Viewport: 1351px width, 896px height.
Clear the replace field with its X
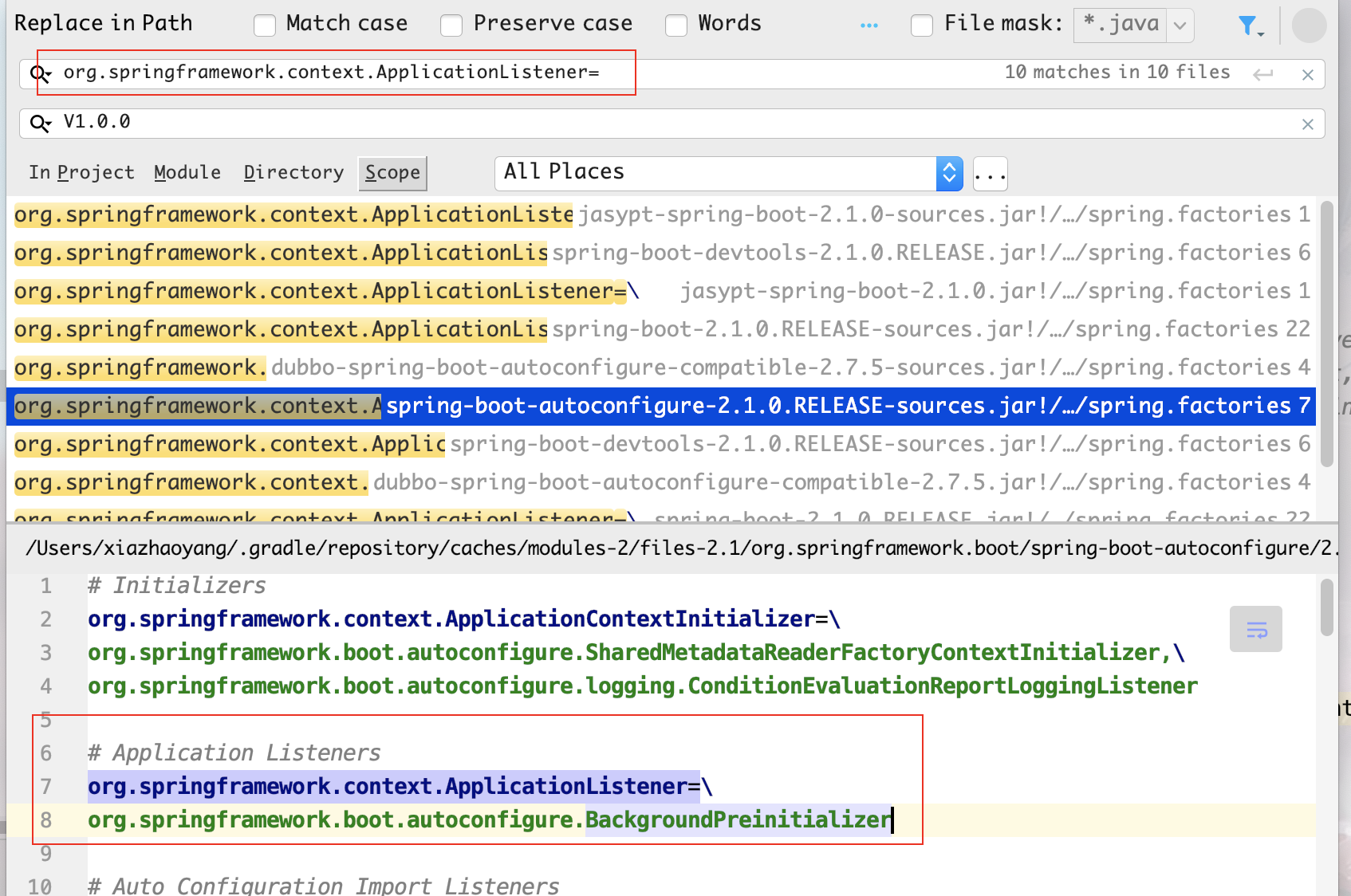coord(1307,124)
